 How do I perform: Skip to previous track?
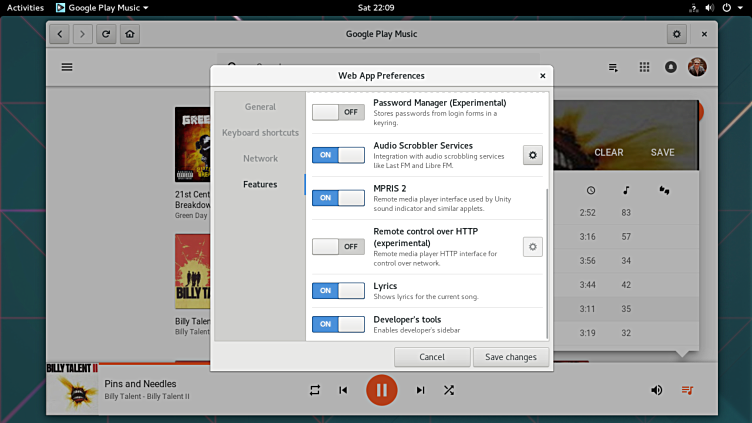tap(343, 390)
